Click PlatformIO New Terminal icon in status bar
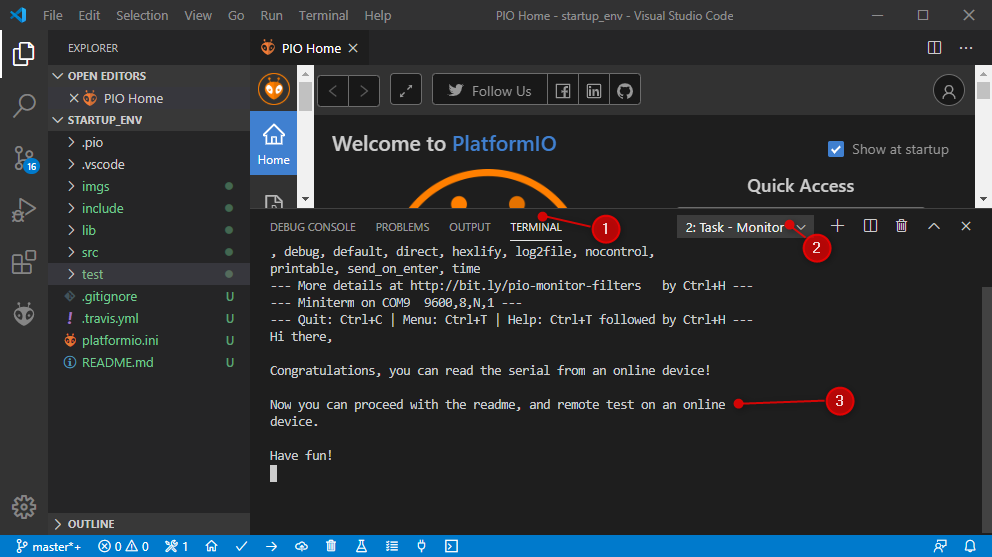This screenshot has height=557, width=992. pyautogui.click(x=451, y=546)
